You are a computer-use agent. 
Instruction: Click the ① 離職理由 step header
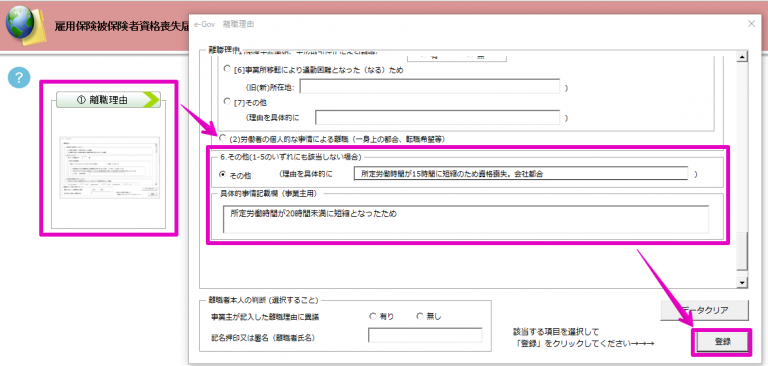(108, 99)
